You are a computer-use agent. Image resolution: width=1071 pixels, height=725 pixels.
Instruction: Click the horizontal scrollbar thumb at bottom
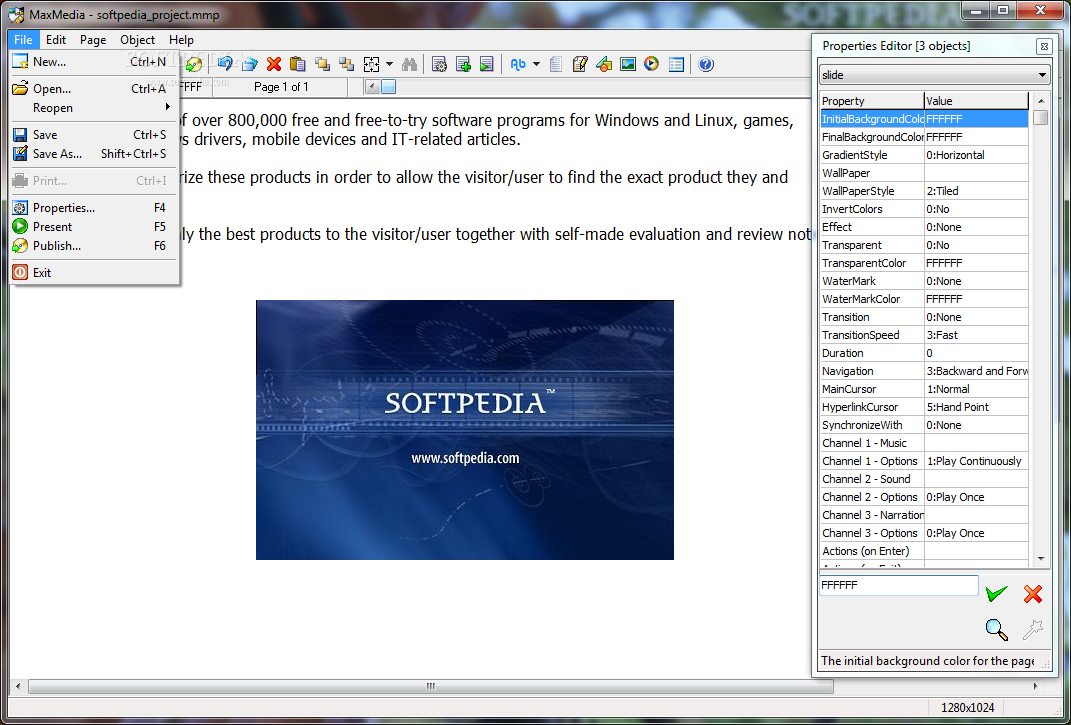point(430,686)
